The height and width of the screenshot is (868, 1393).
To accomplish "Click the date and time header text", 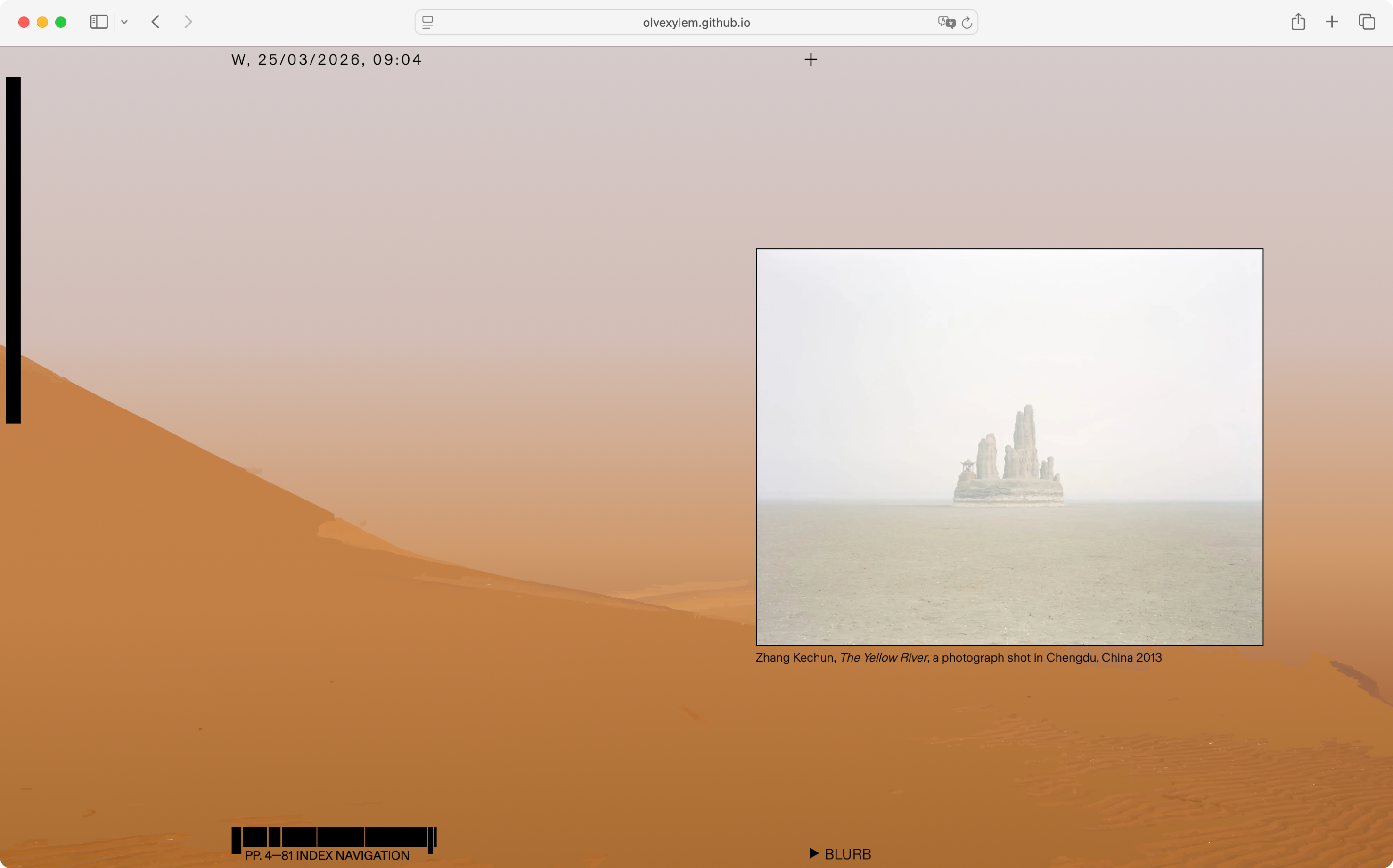I will tap(326, 60).
